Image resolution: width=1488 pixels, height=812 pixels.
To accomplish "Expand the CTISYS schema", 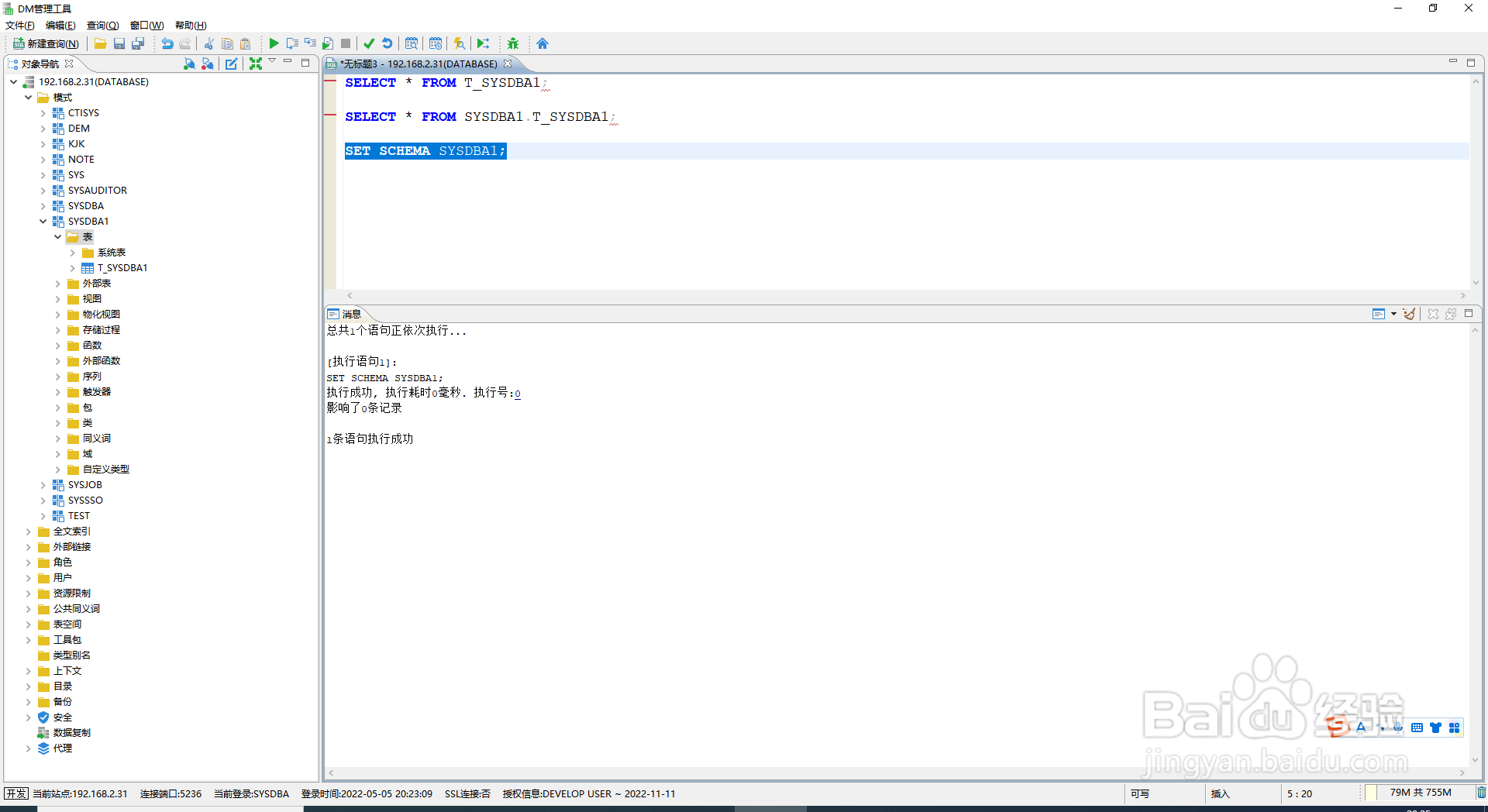I will (43, 113).
